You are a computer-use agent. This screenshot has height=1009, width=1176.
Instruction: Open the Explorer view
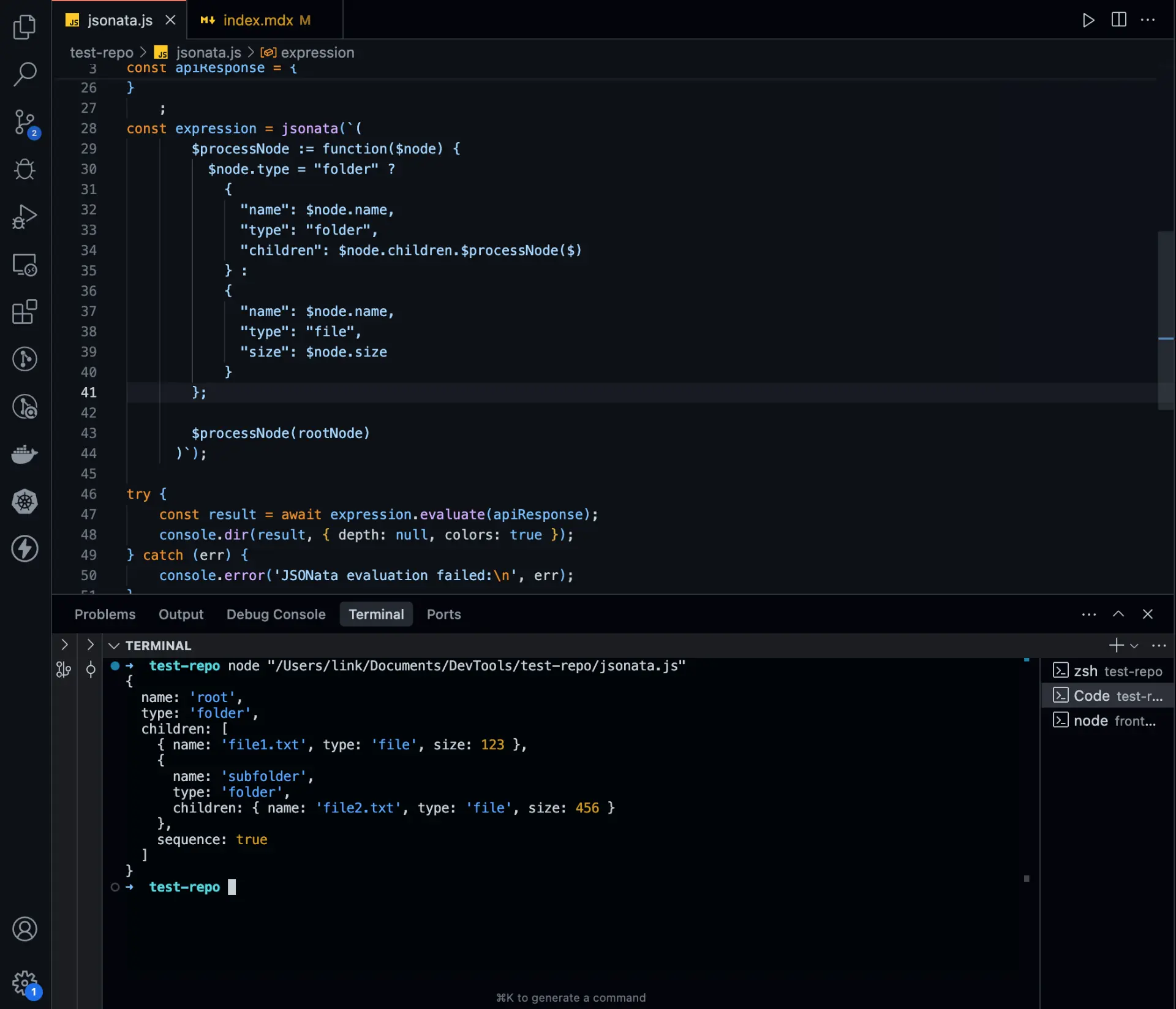click(24, 26)
